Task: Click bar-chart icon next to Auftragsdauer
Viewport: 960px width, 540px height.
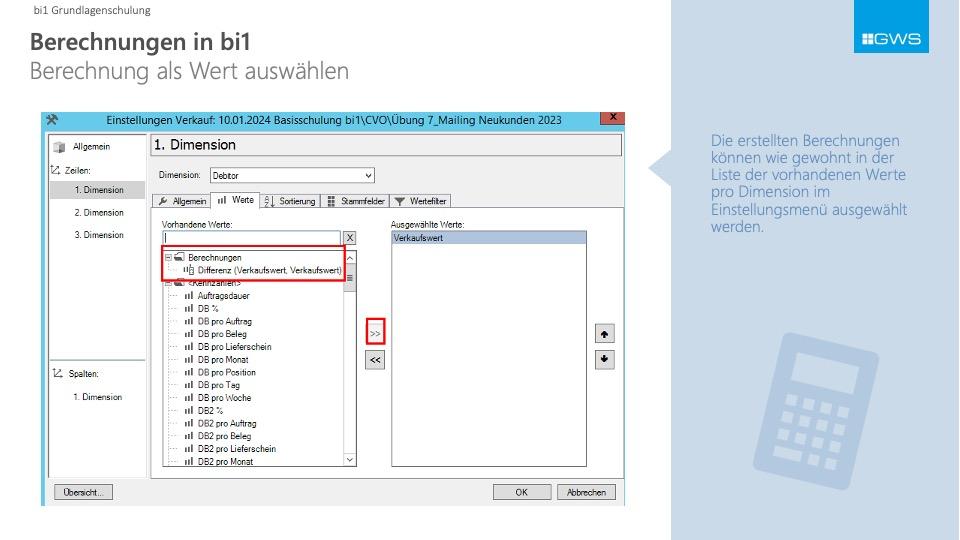Action: (x=189, y=296)
